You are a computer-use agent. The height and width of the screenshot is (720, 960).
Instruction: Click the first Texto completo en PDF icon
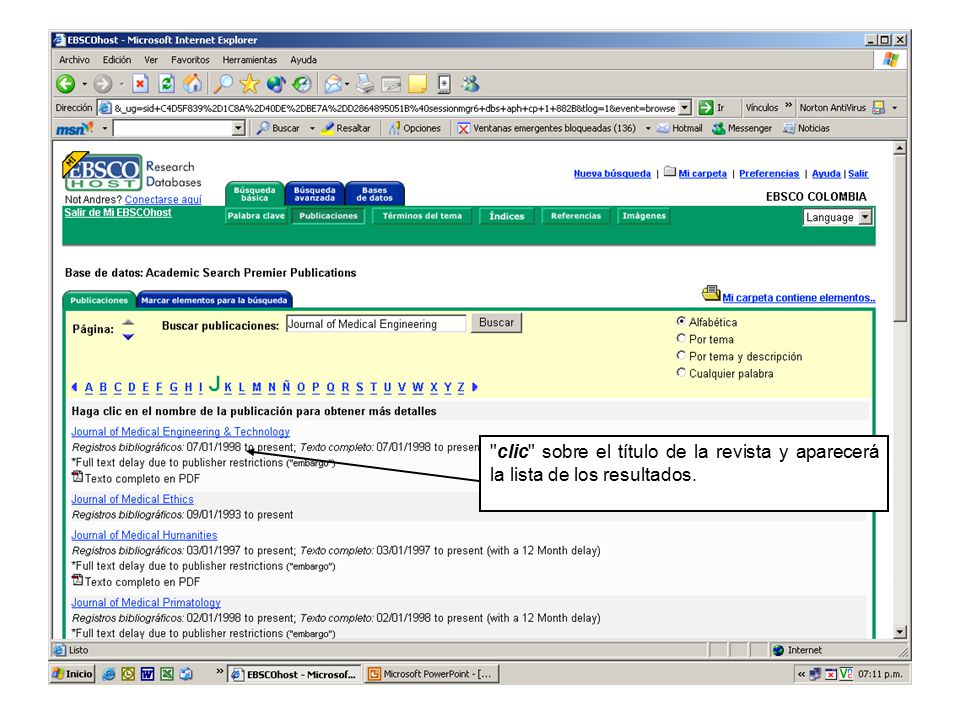click(77, 477)
